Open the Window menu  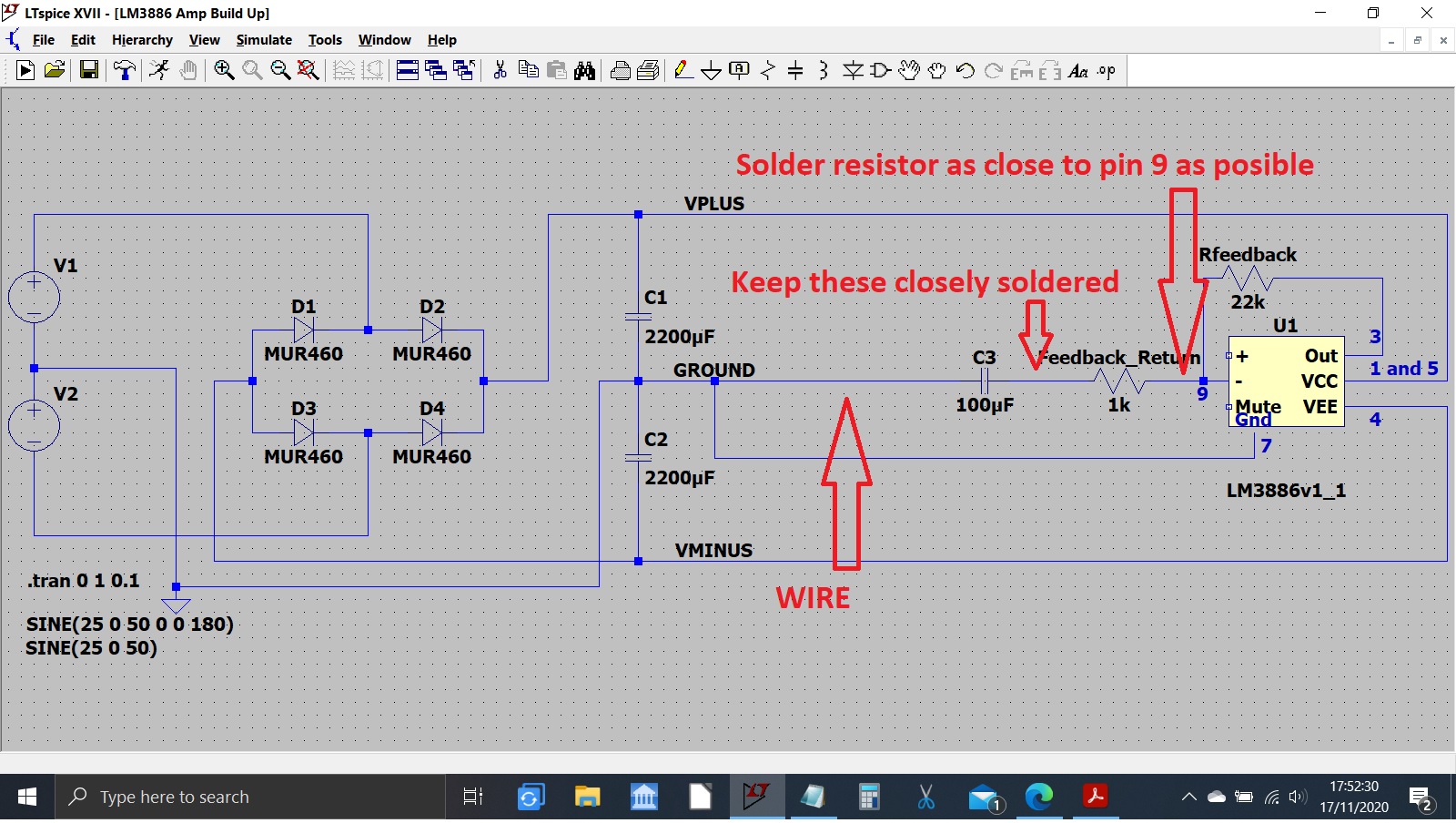pyautogui.click(x=384, y=40)
